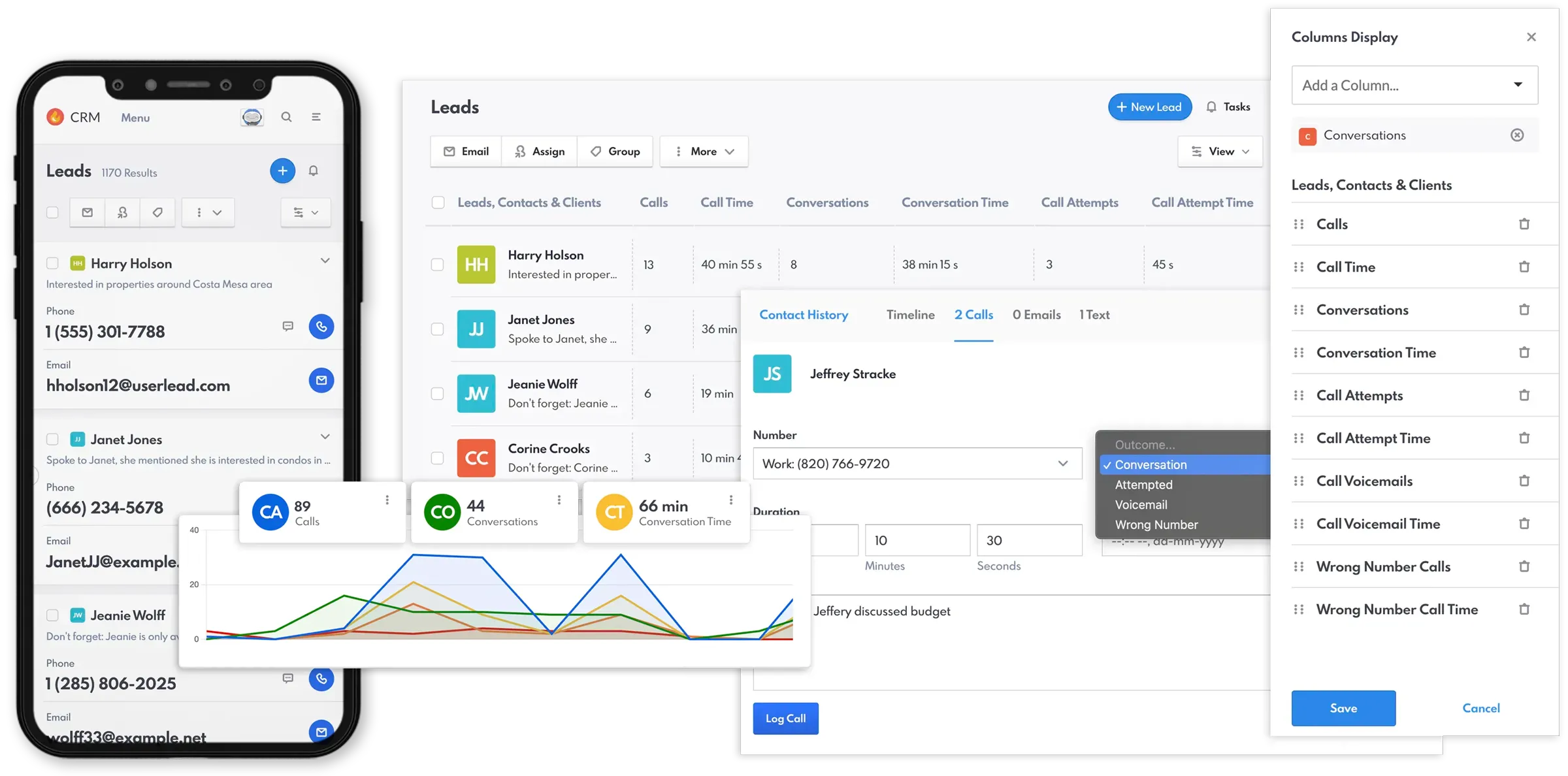Click the Log Call button
Image resolution: width=1568 pixels, height=776 pixels.
(785, 719)
